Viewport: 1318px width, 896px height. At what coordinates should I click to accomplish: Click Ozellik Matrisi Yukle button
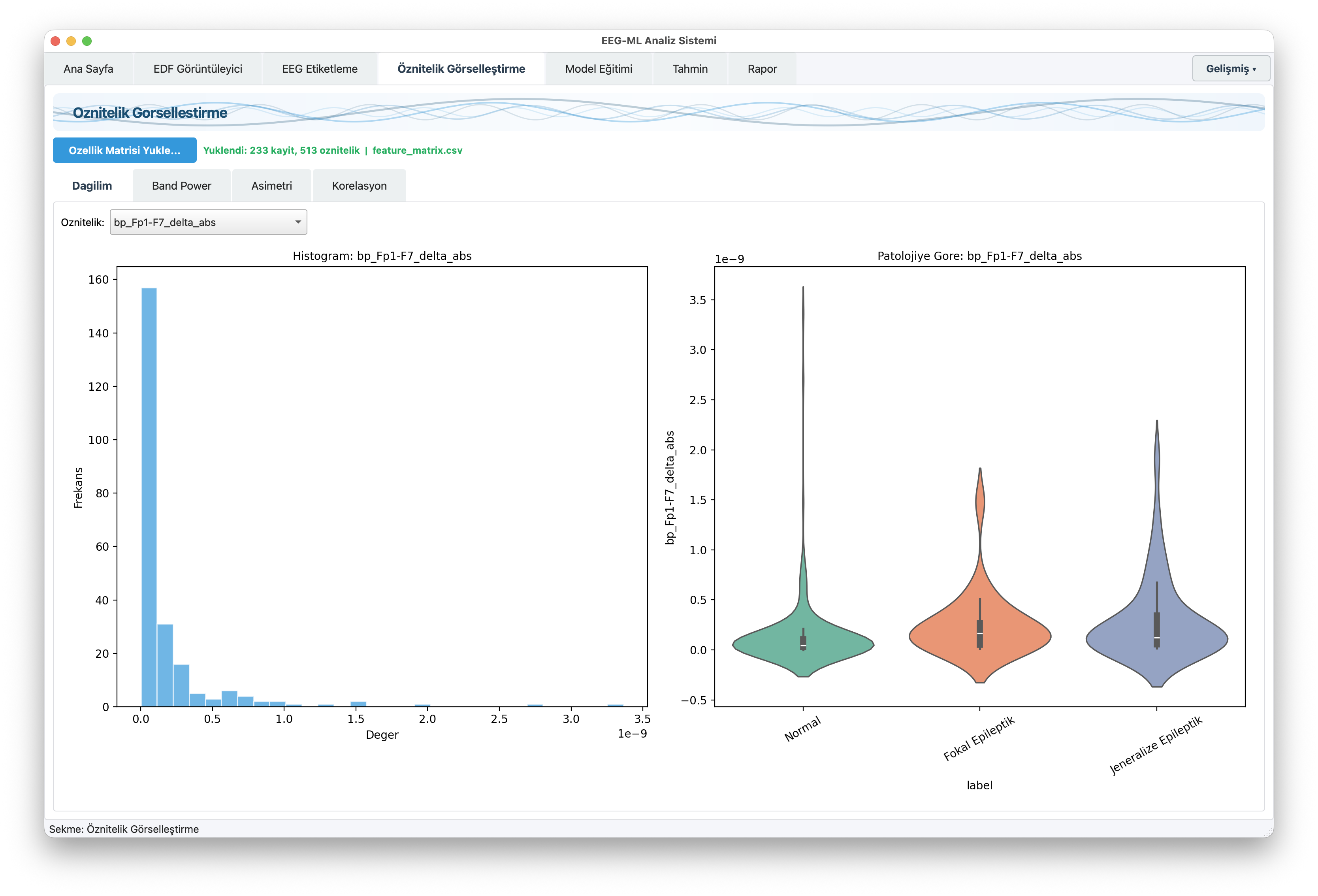[x=125, y=150]
